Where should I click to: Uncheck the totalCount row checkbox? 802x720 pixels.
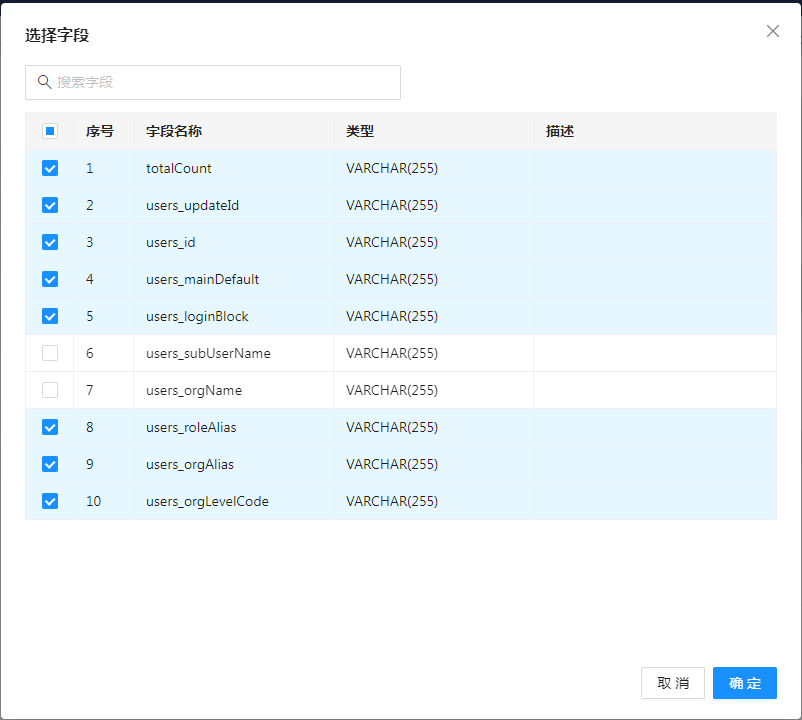tap(50, 168)
